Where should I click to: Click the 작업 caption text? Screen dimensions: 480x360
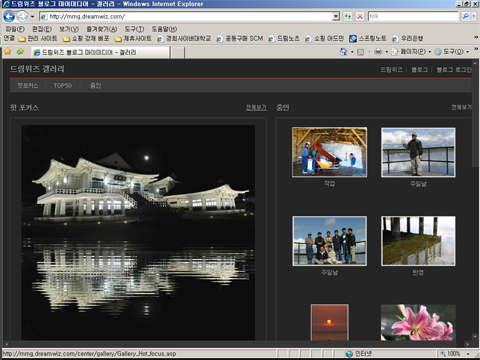point(330,183)
